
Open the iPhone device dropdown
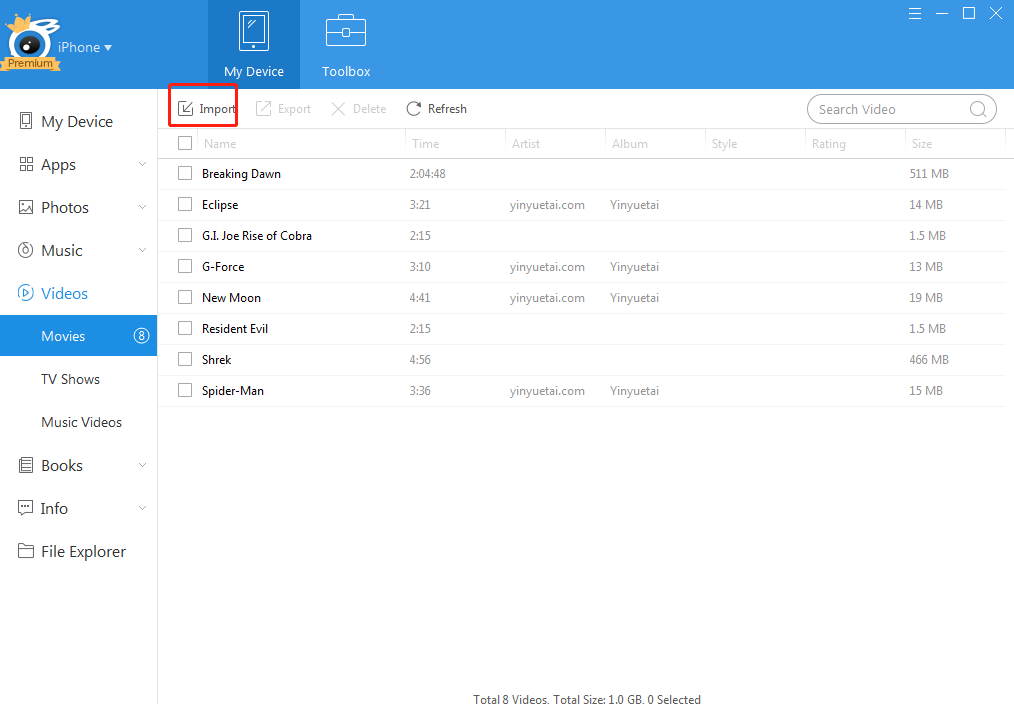pyautogui.click(x=85, y=47)
